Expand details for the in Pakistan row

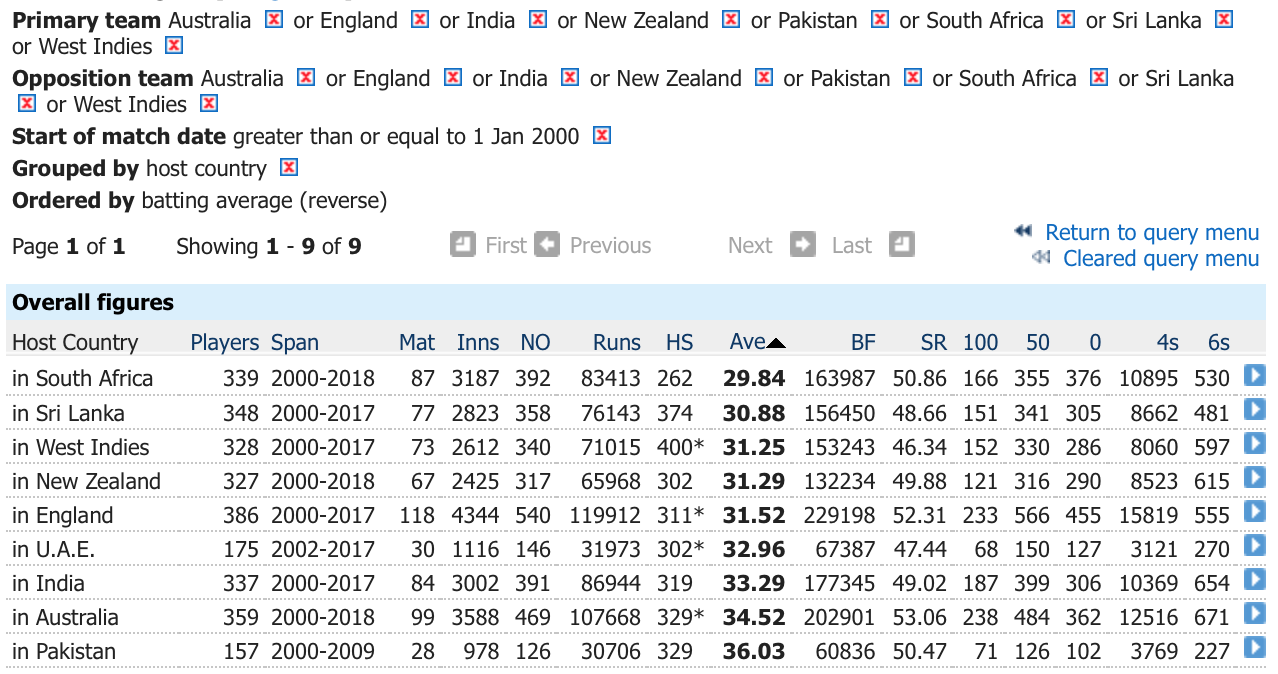tap(1254, 648)
